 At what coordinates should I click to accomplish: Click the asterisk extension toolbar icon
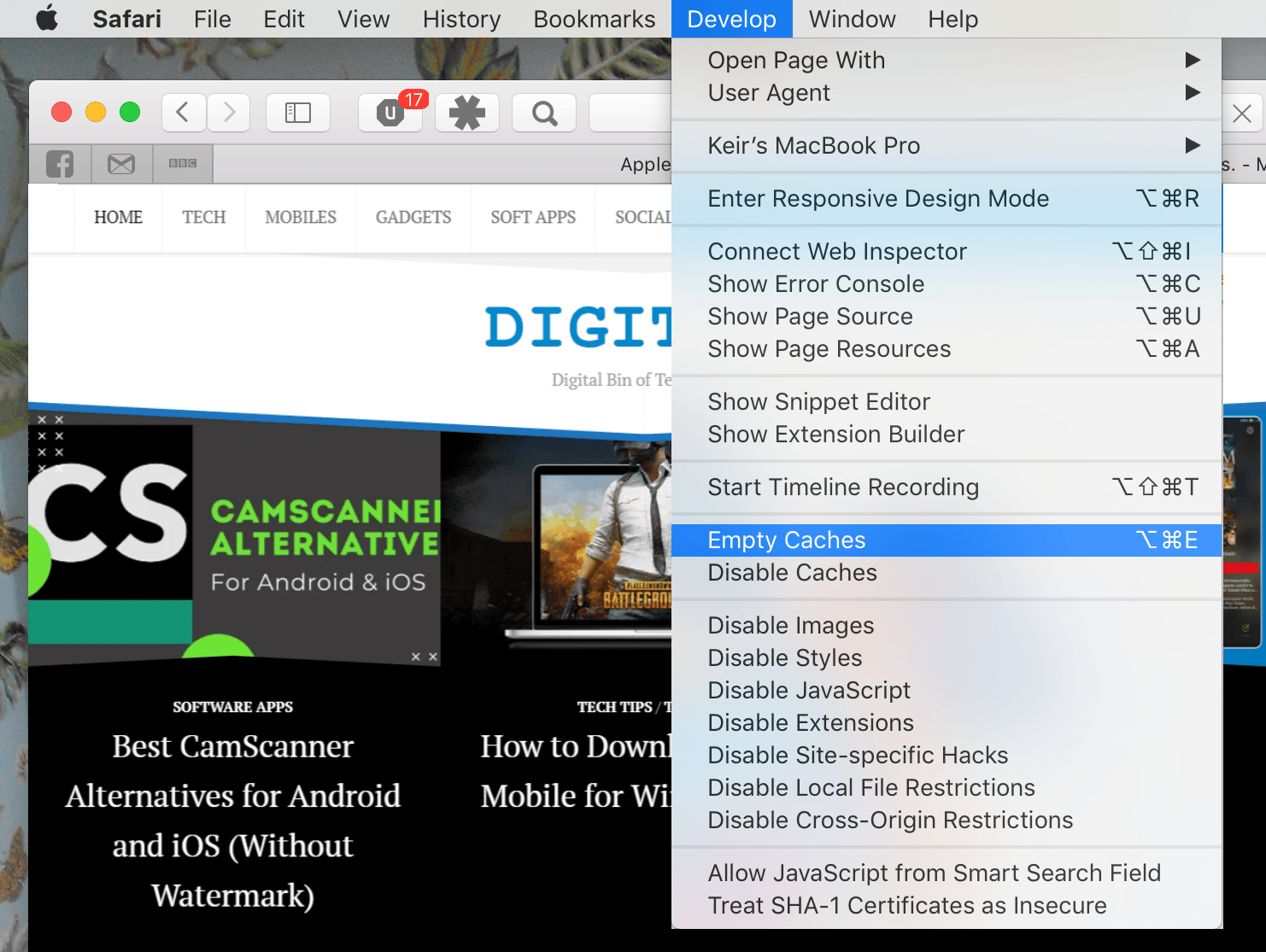[x=467, y=112]
